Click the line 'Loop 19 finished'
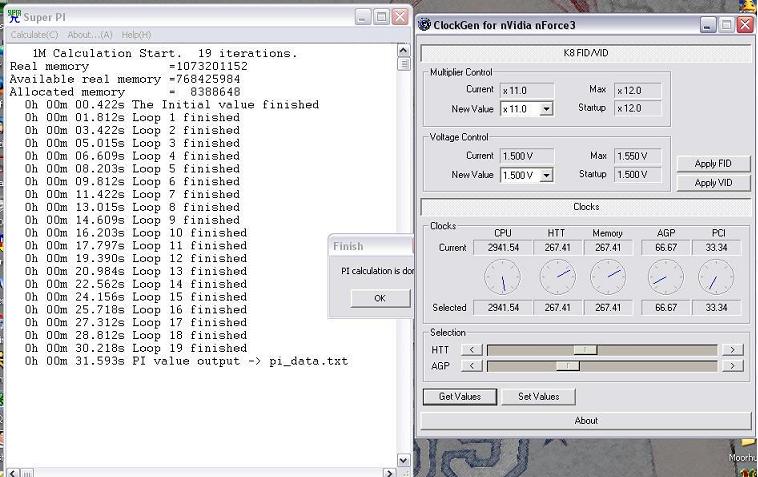This screenshot has width=758, height=477. pos(136,348)
